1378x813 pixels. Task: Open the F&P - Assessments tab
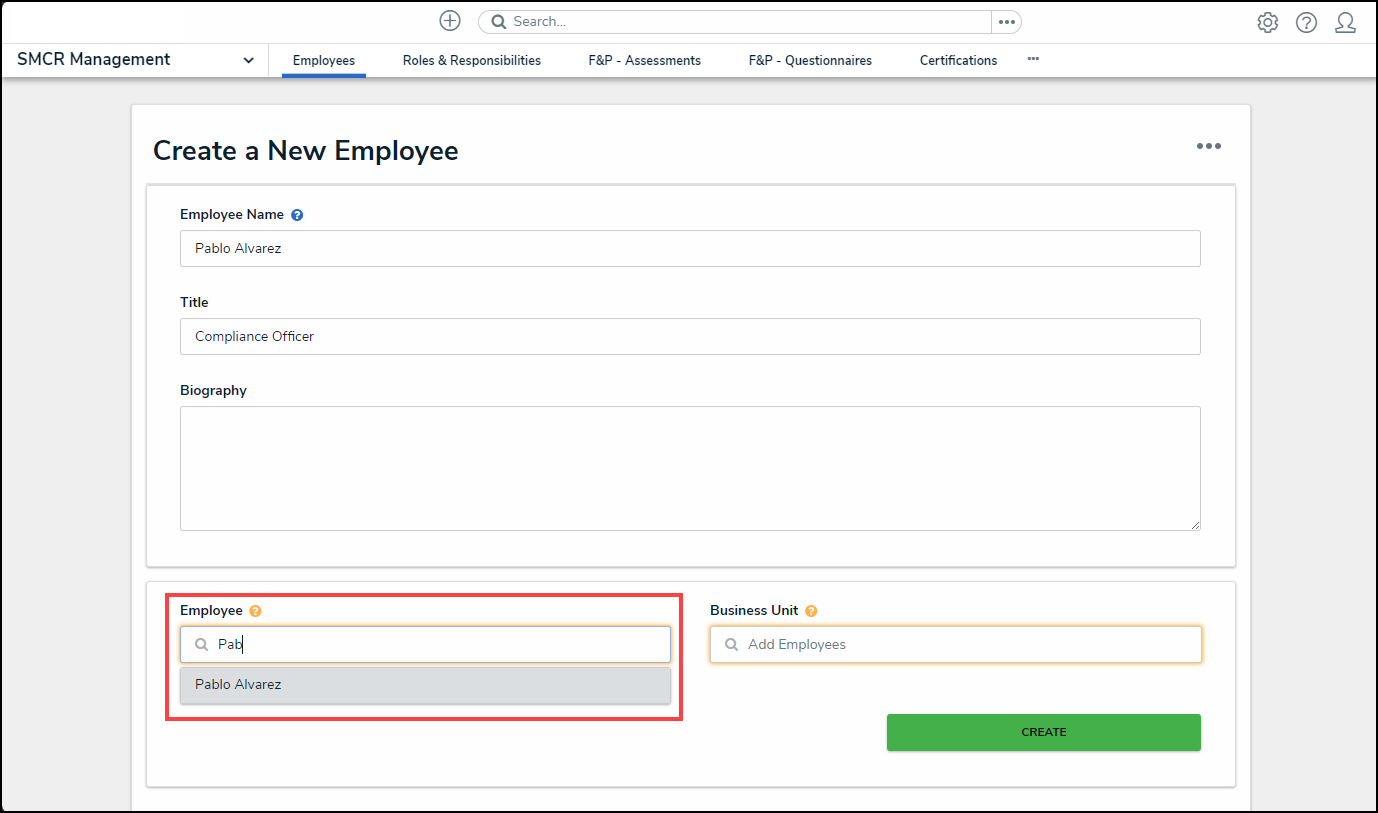tap(644, 60)
